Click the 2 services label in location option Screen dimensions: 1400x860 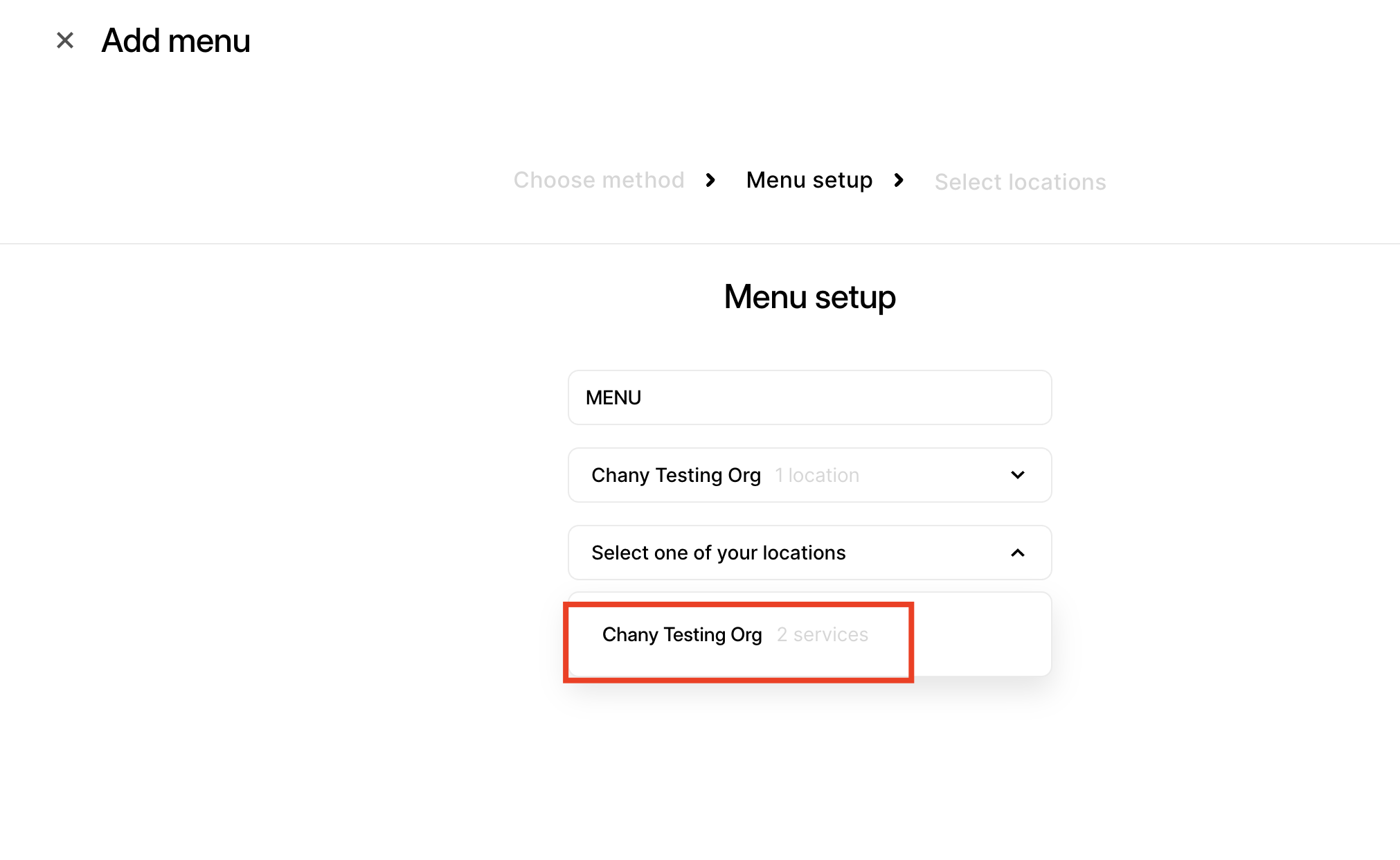823,635
